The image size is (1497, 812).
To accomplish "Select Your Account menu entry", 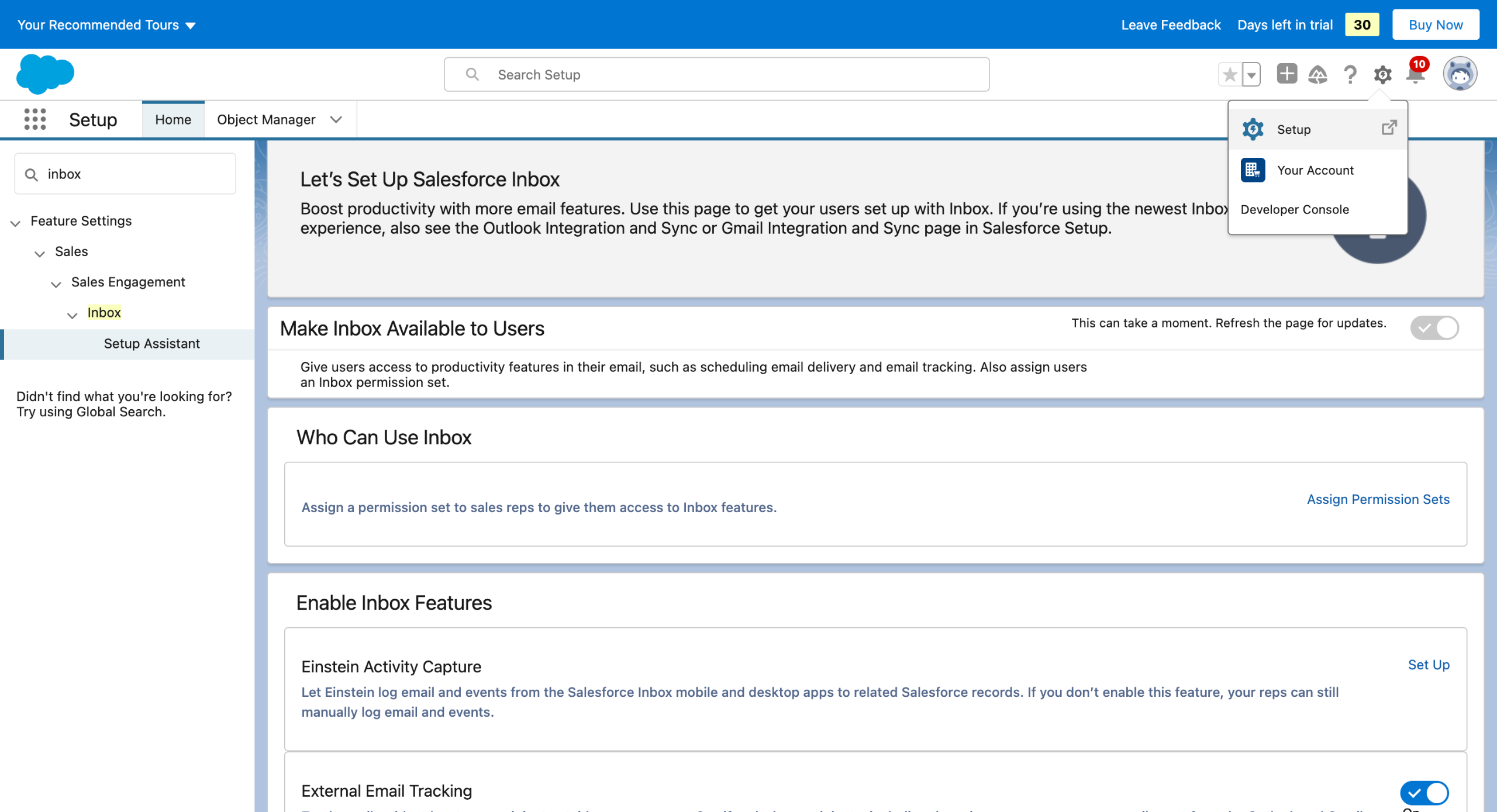I will click(1317, 170).
